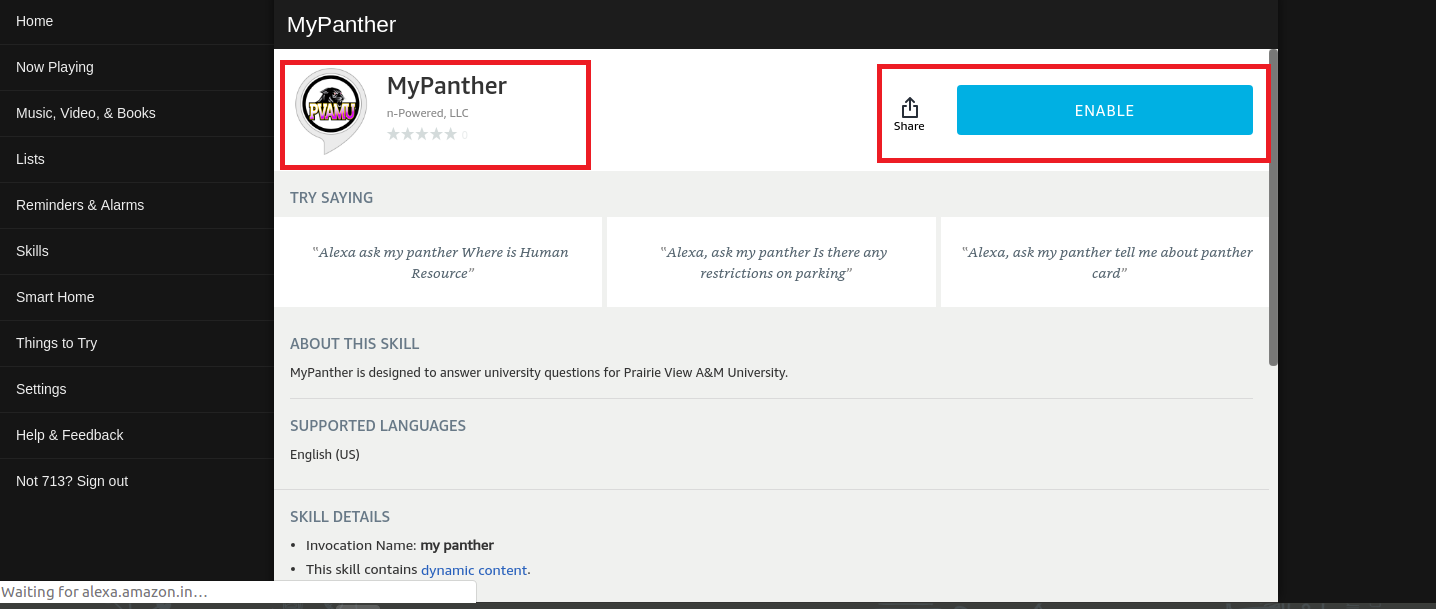Select Lists in the sidebar
1436x609 pixels.
[136, 159]
